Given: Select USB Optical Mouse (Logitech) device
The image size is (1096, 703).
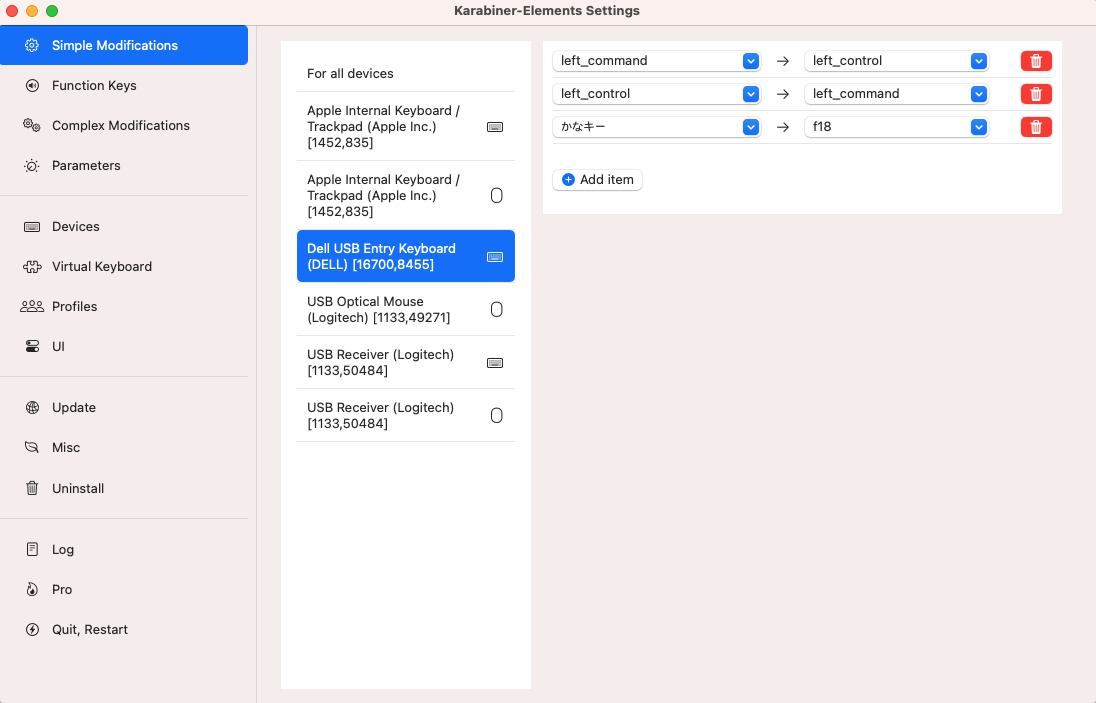Looking at the screenshot, I should [405, 310].
